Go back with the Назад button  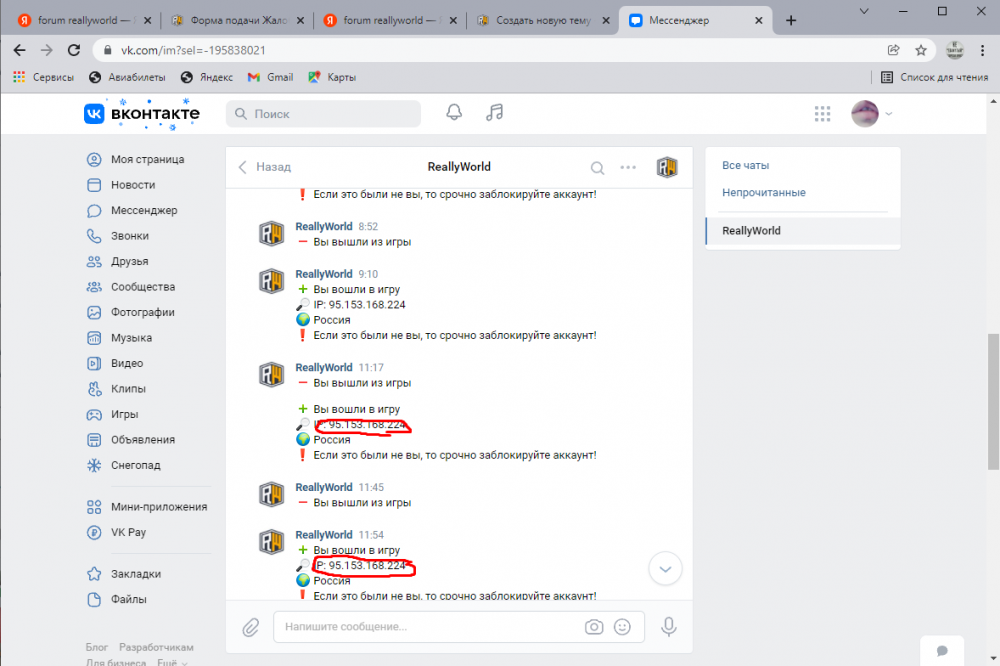coord(265,167)
